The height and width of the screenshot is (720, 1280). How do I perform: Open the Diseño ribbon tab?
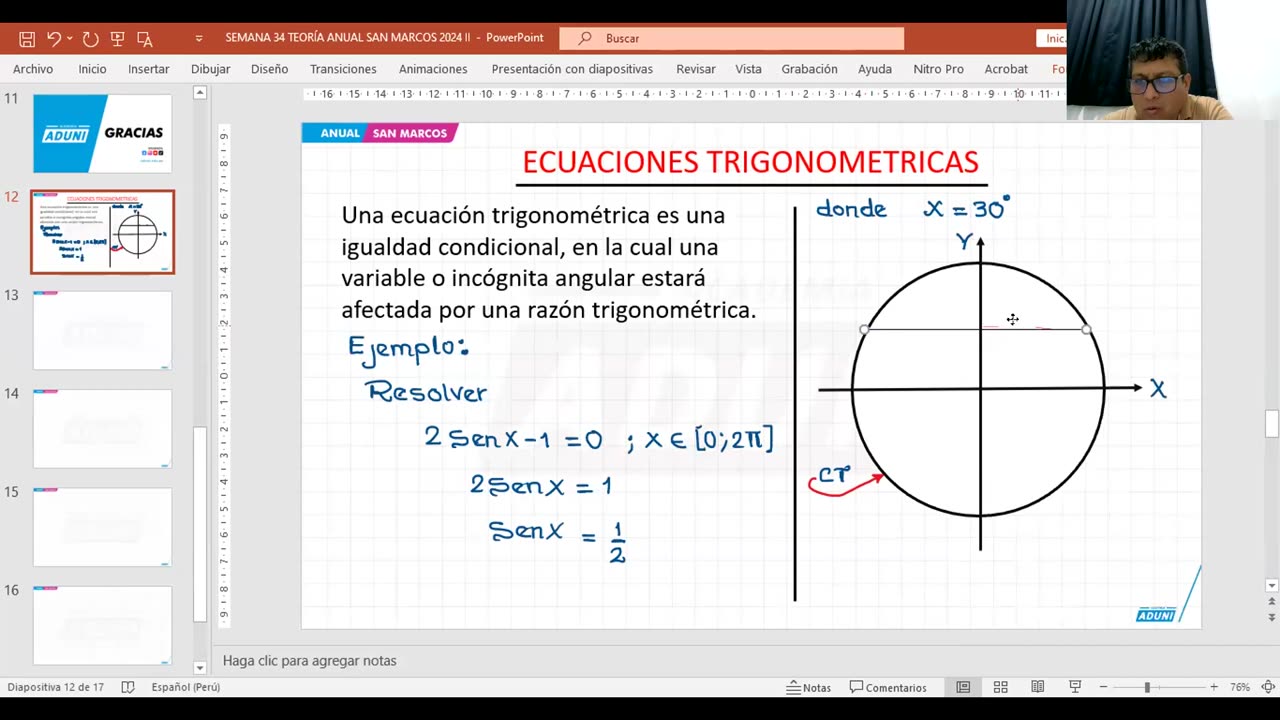pyautogui.click(x=269, y=69)
